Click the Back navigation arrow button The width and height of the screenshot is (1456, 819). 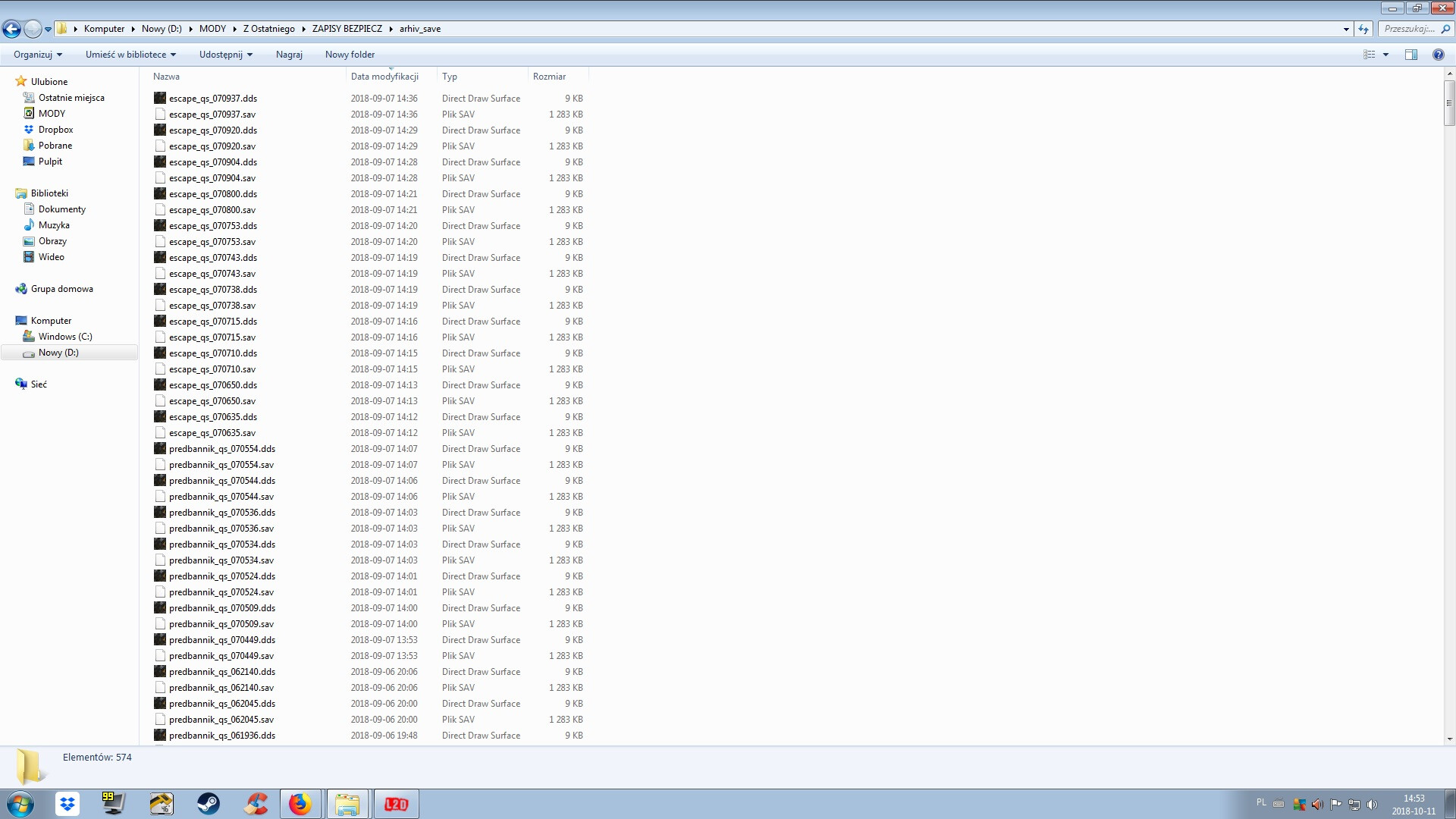11,30
